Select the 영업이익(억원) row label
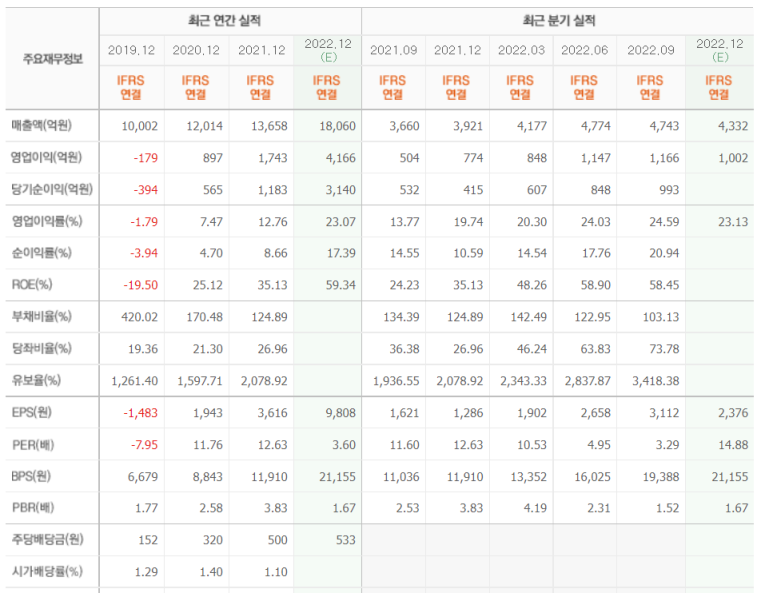This screenshot has height=593, width=773. (x=46, y=158)
